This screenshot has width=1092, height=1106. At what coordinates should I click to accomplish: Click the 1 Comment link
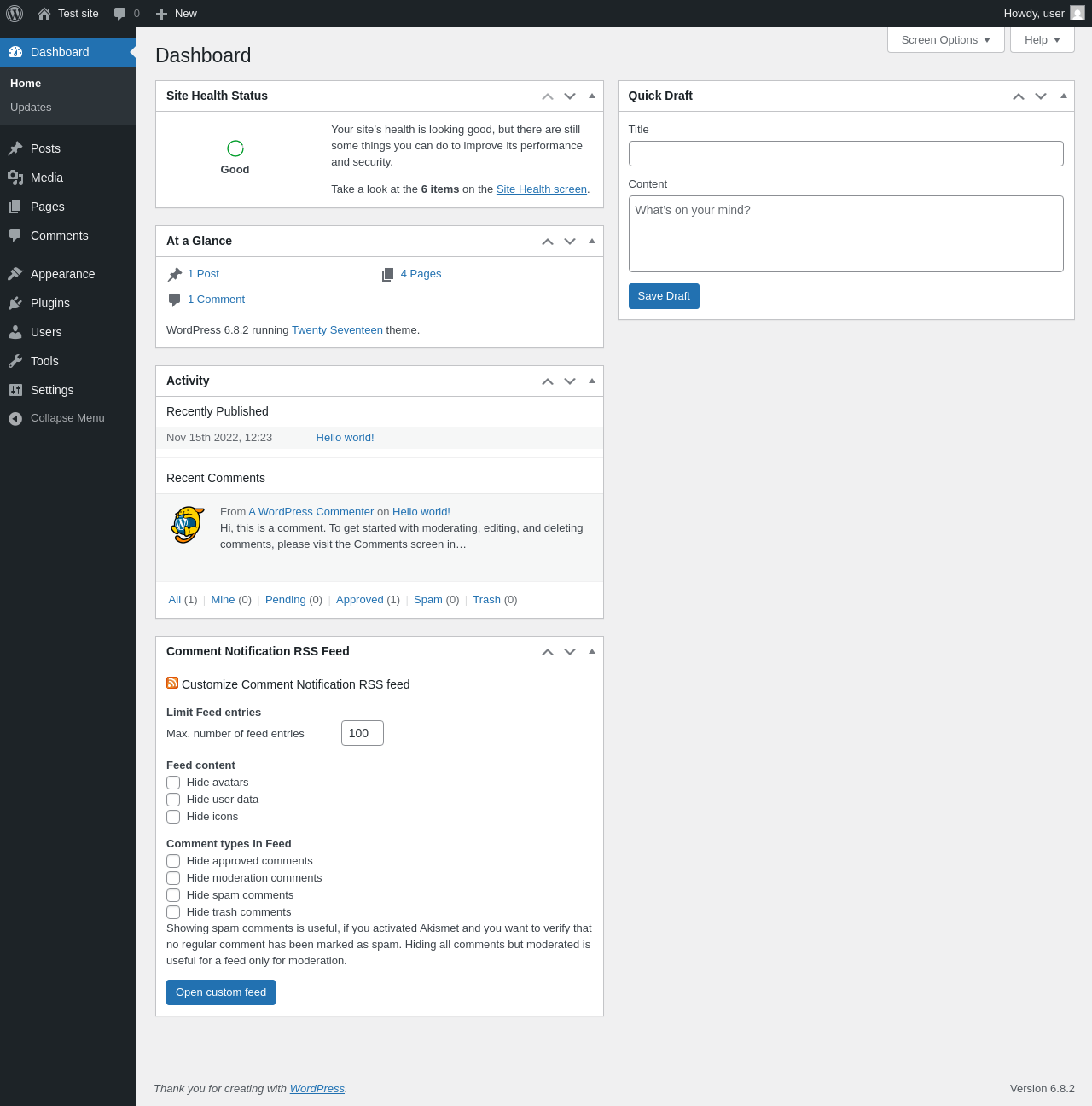tap(216, 300)
